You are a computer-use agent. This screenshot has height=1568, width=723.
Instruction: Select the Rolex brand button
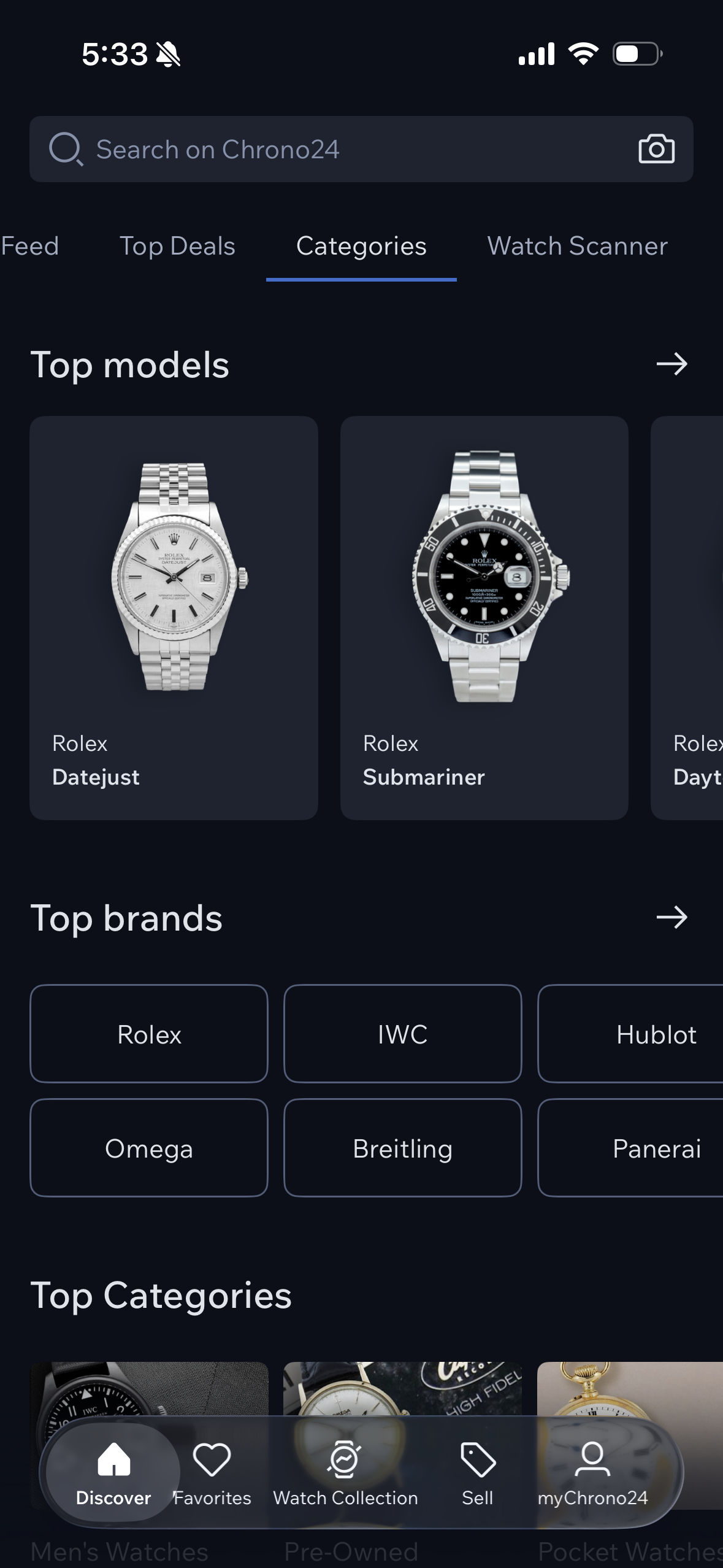149,1034
